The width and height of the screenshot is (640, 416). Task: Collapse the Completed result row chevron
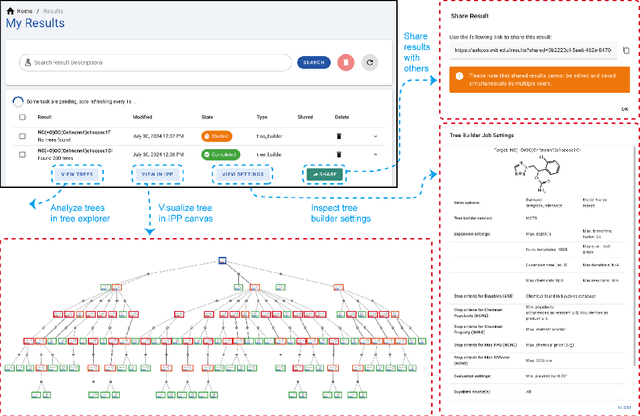[375, 155]
